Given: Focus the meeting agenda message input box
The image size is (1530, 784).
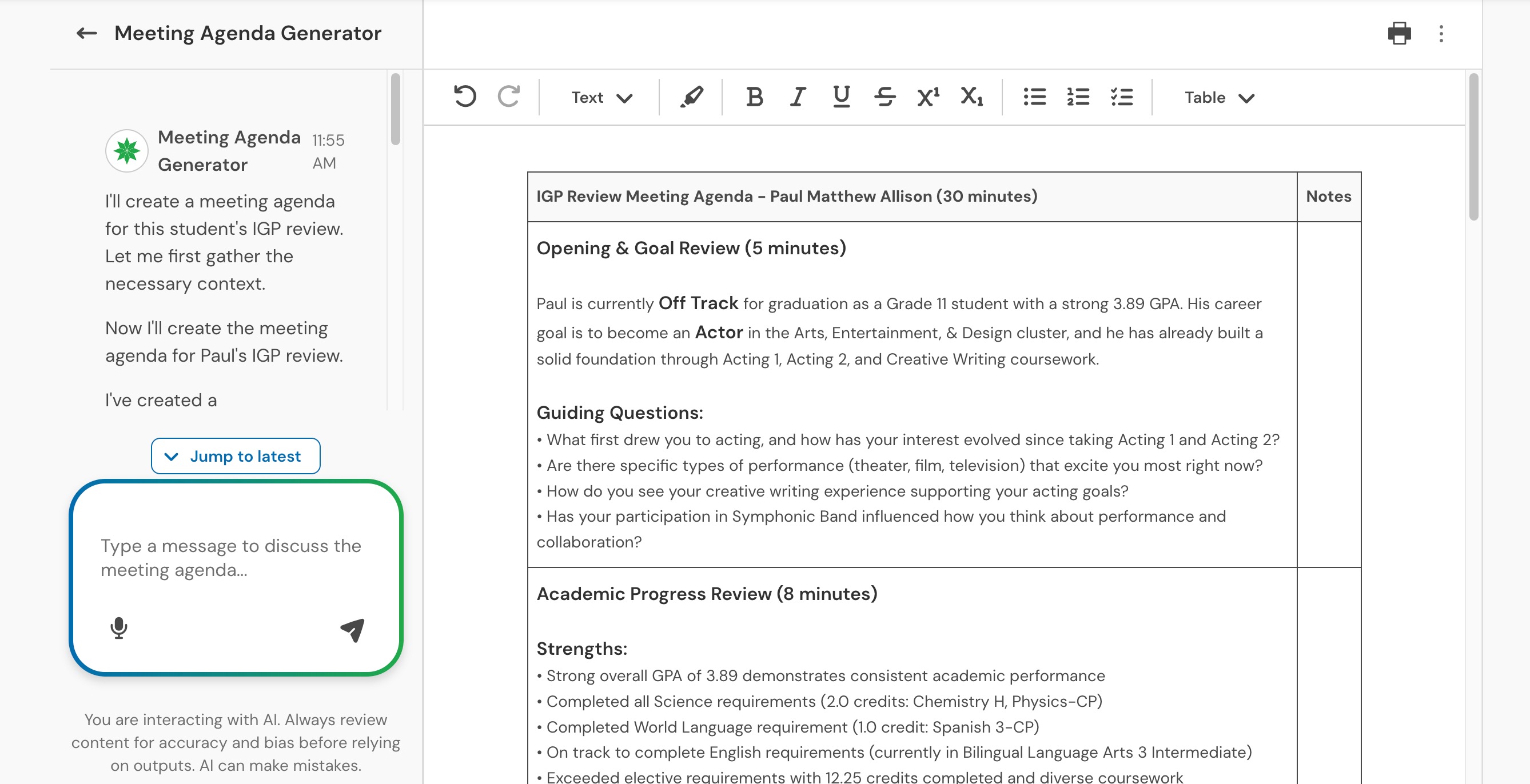Looking at the screenshot, I should pos(235,558).
